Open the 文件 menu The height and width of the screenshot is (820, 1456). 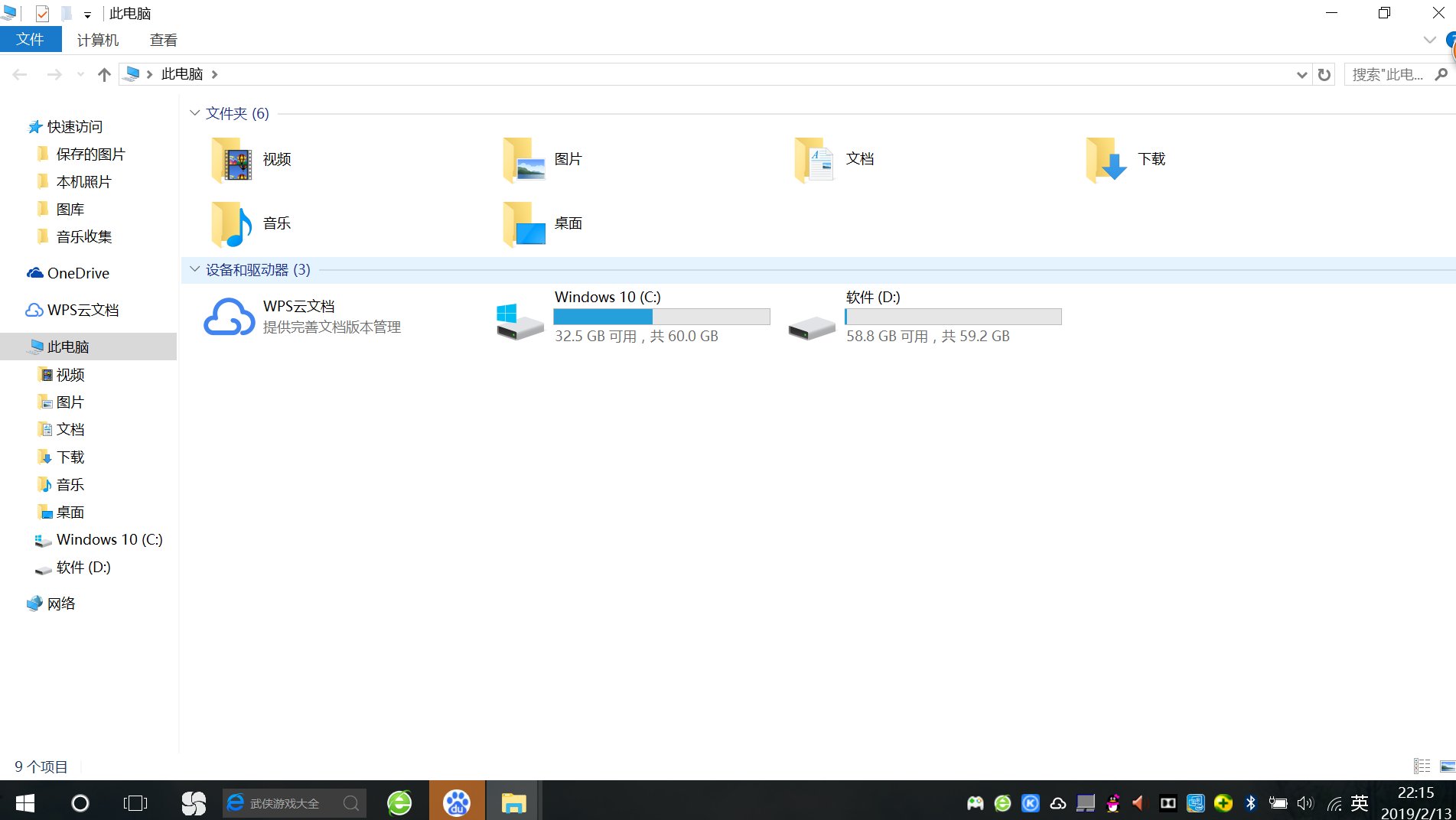[x=31, y=39]
